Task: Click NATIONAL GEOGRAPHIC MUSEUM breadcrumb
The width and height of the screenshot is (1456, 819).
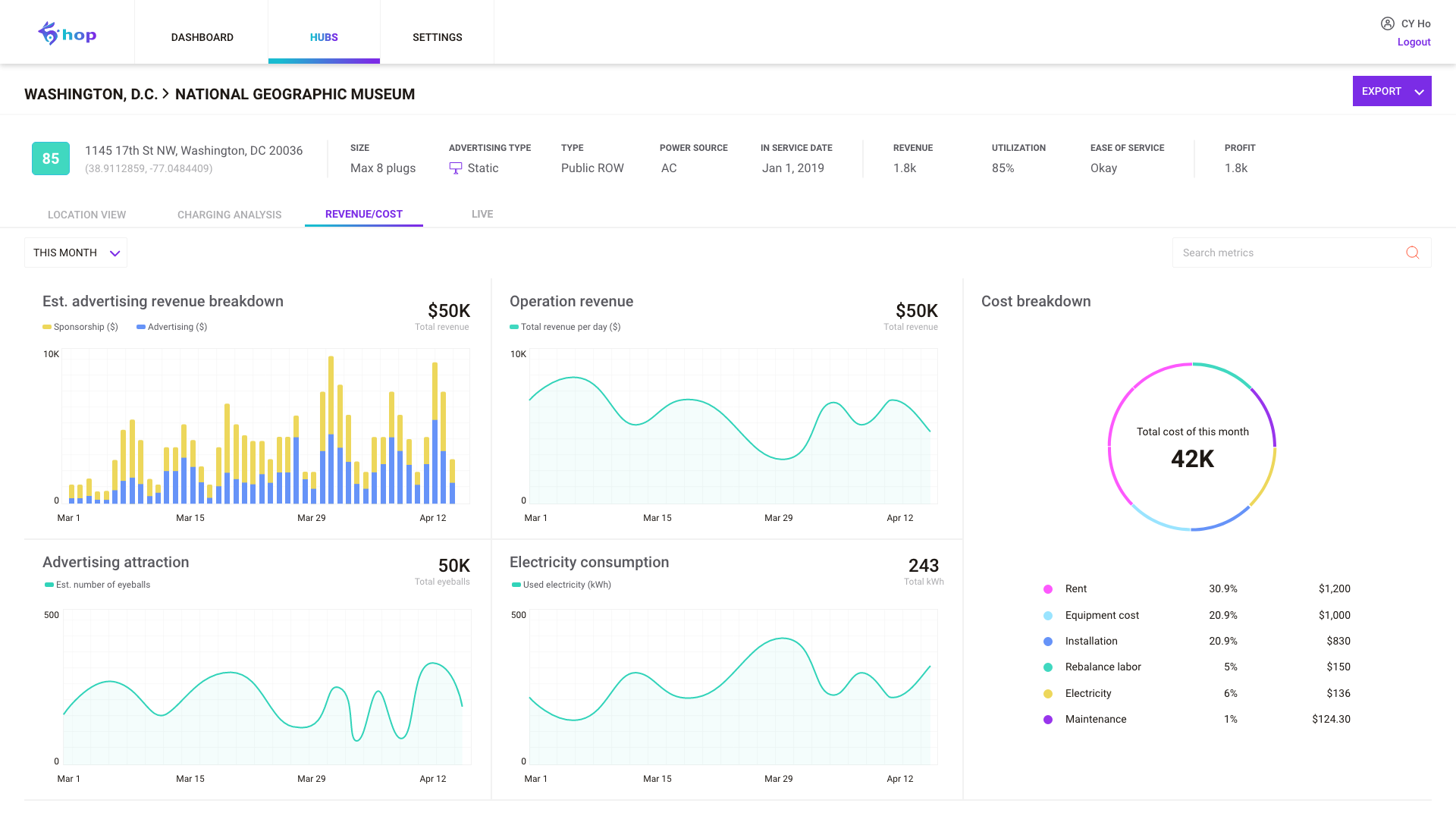Action: pyautogui.click(x=295, y=94)
